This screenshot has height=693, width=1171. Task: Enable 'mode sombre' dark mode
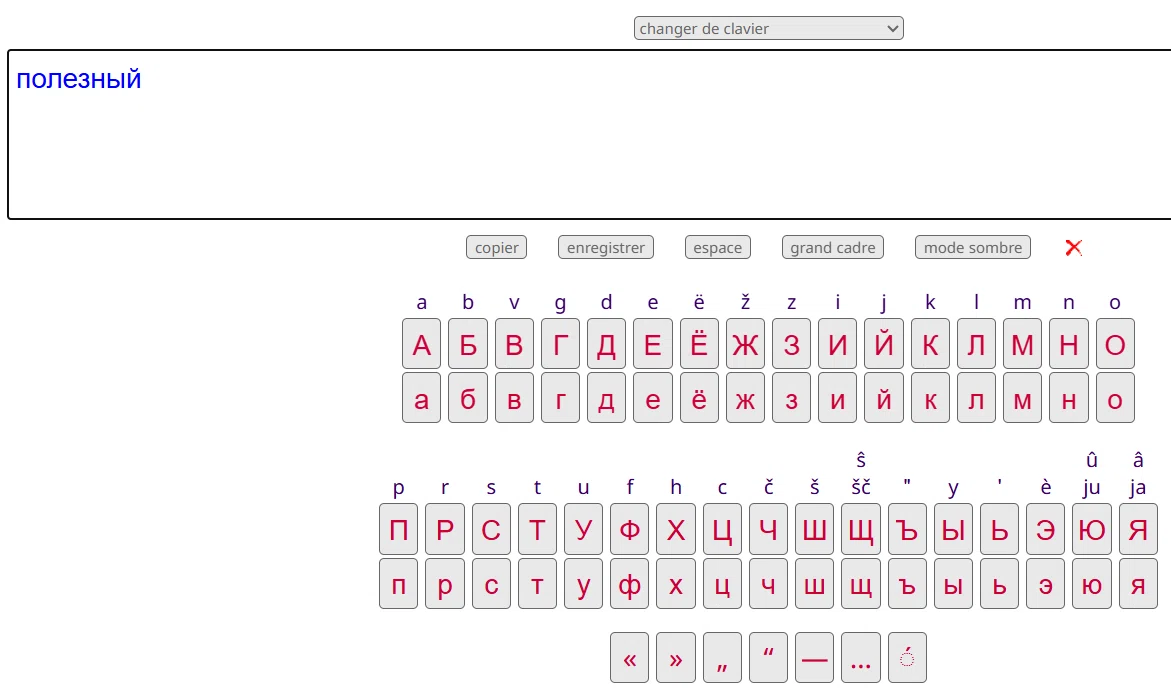(x=973, y=247)
